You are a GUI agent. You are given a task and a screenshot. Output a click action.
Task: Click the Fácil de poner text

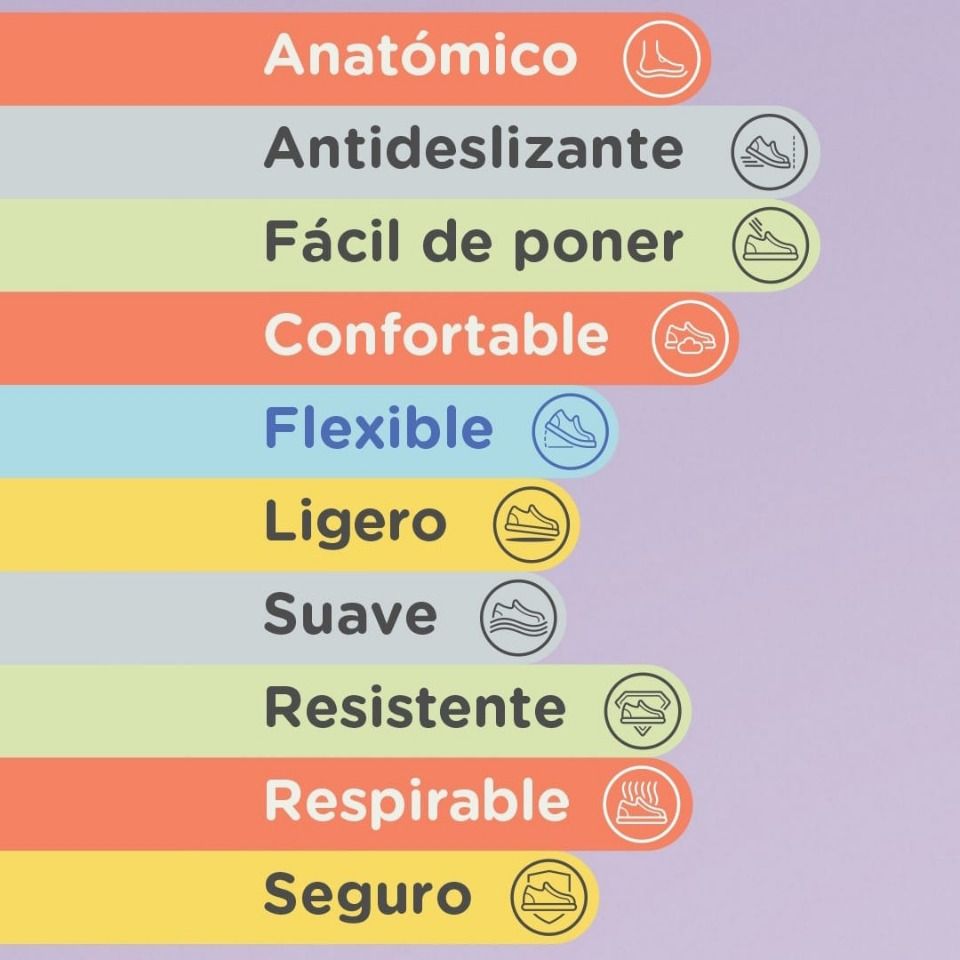[473, 243]
